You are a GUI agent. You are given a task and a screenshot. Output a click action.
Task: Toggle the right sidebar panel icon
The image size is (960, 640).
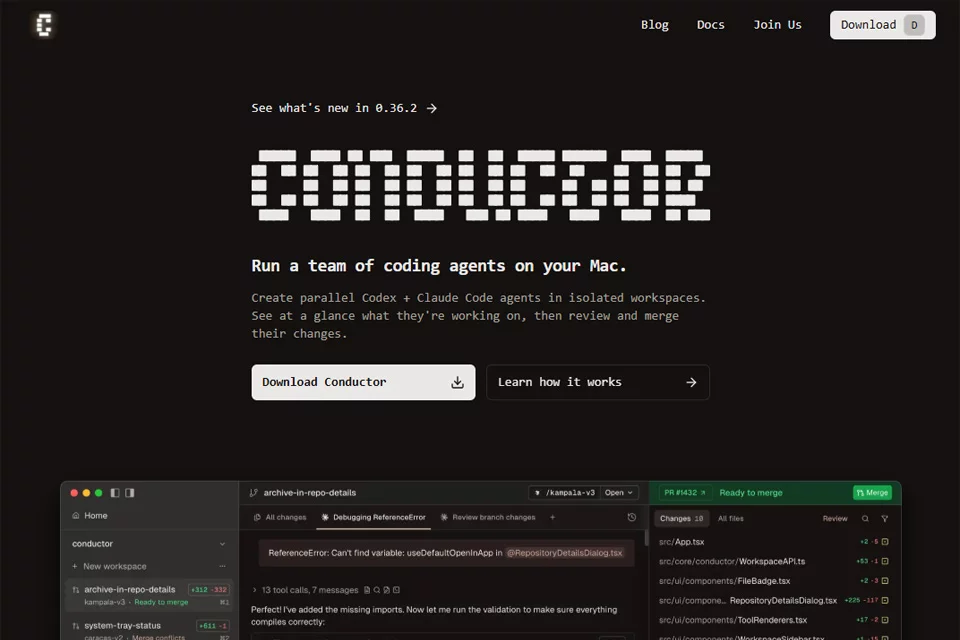[130, 493]
